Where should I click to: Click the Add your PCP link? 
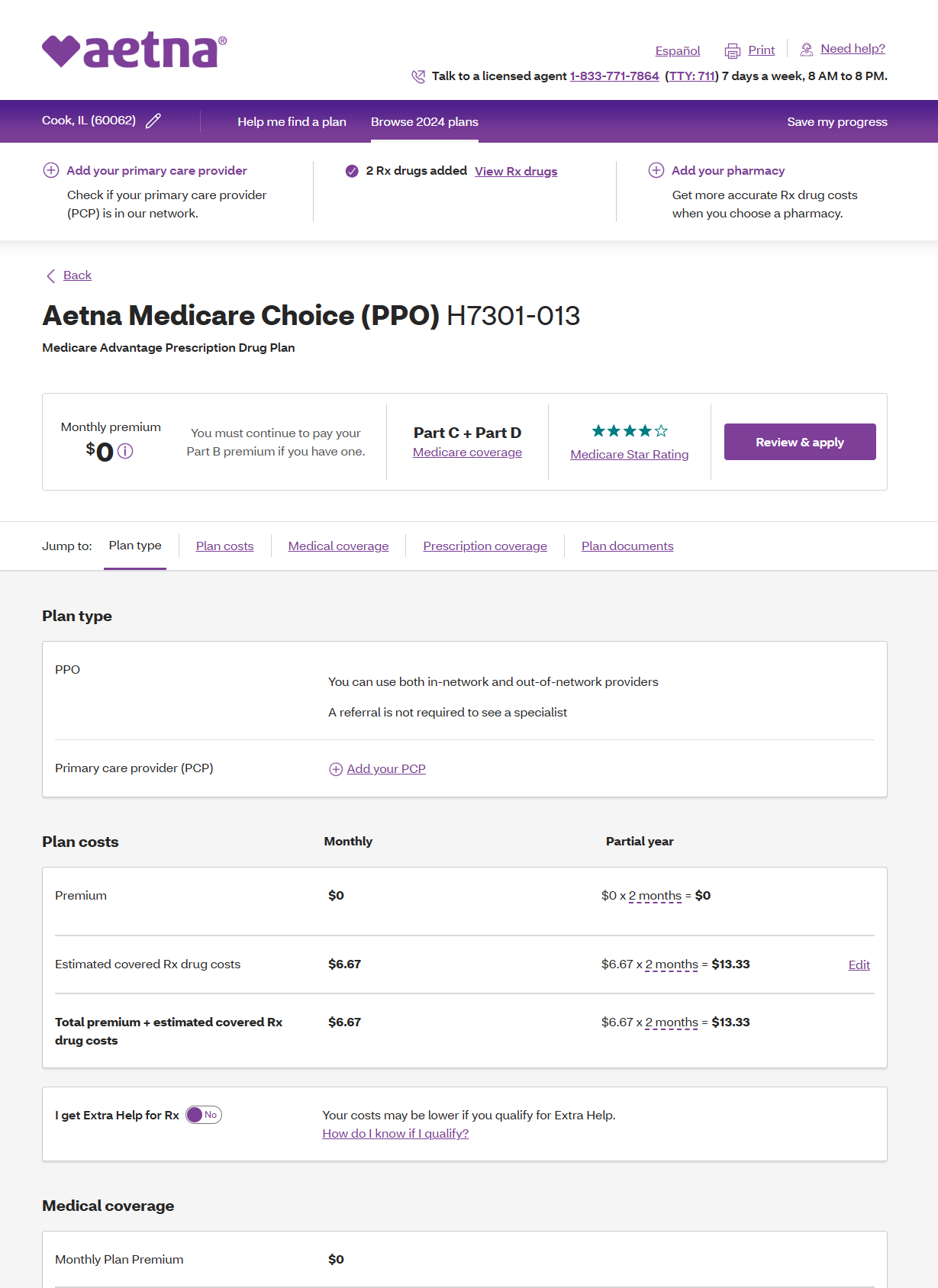point(386,769)
